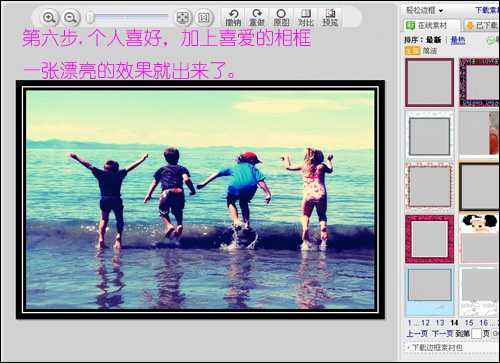Go to the 下一页 next page

coord(442,333)
